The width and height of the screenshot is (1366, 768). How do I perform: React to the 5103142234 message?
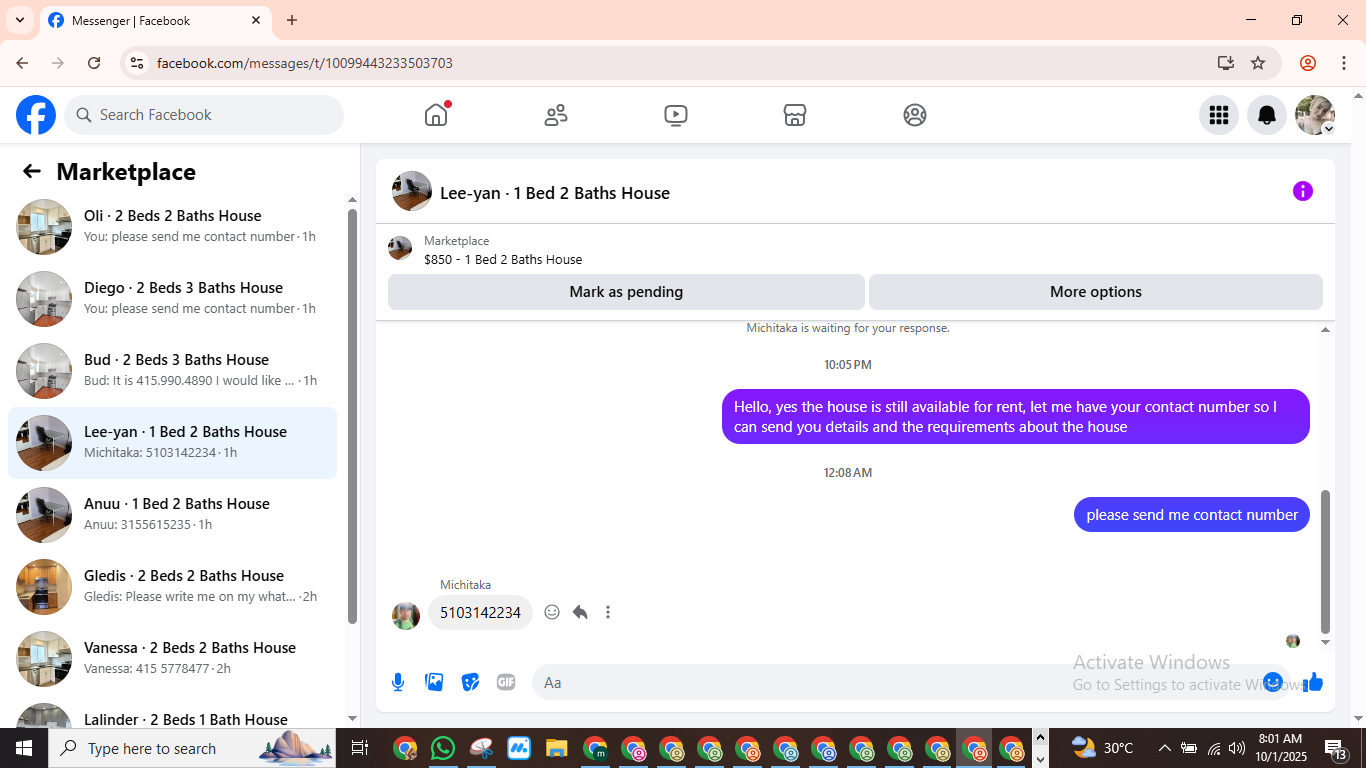(552, 612)
